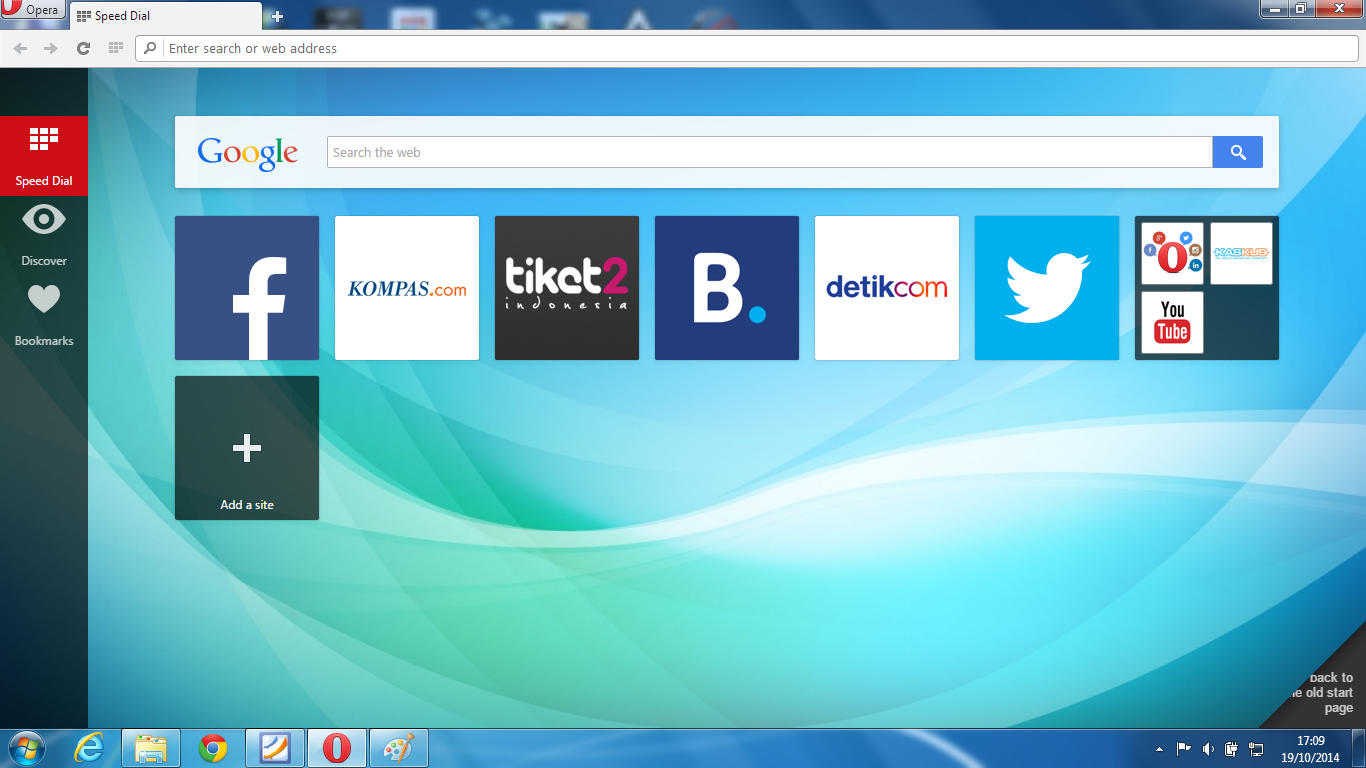Open the Opera social thumbnail in folder
Viewport: 1366px width, 768px height.
(1172, 254)
